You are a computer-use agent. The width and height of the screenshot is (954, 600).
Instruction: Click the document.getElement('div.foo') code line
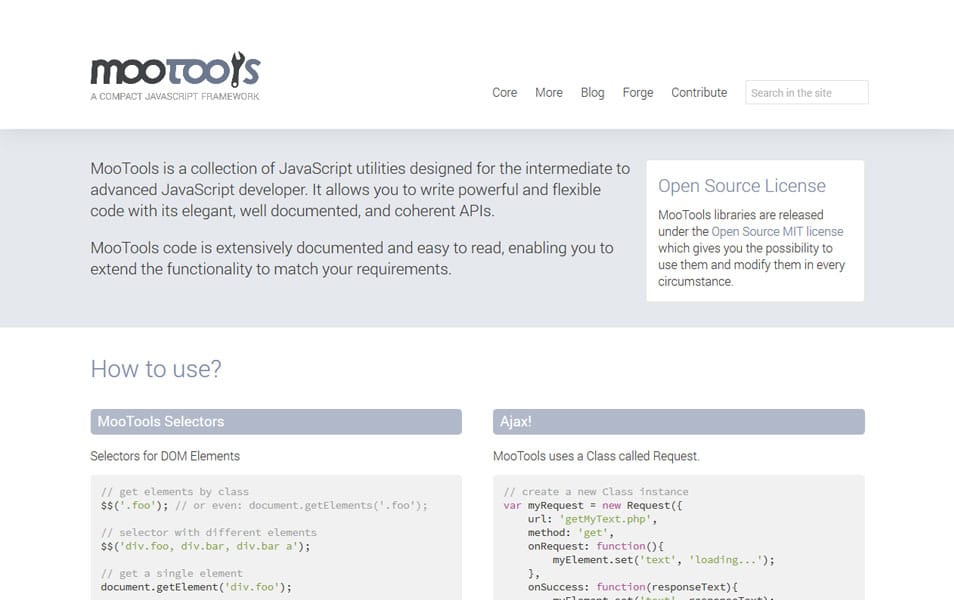[197, 587]
